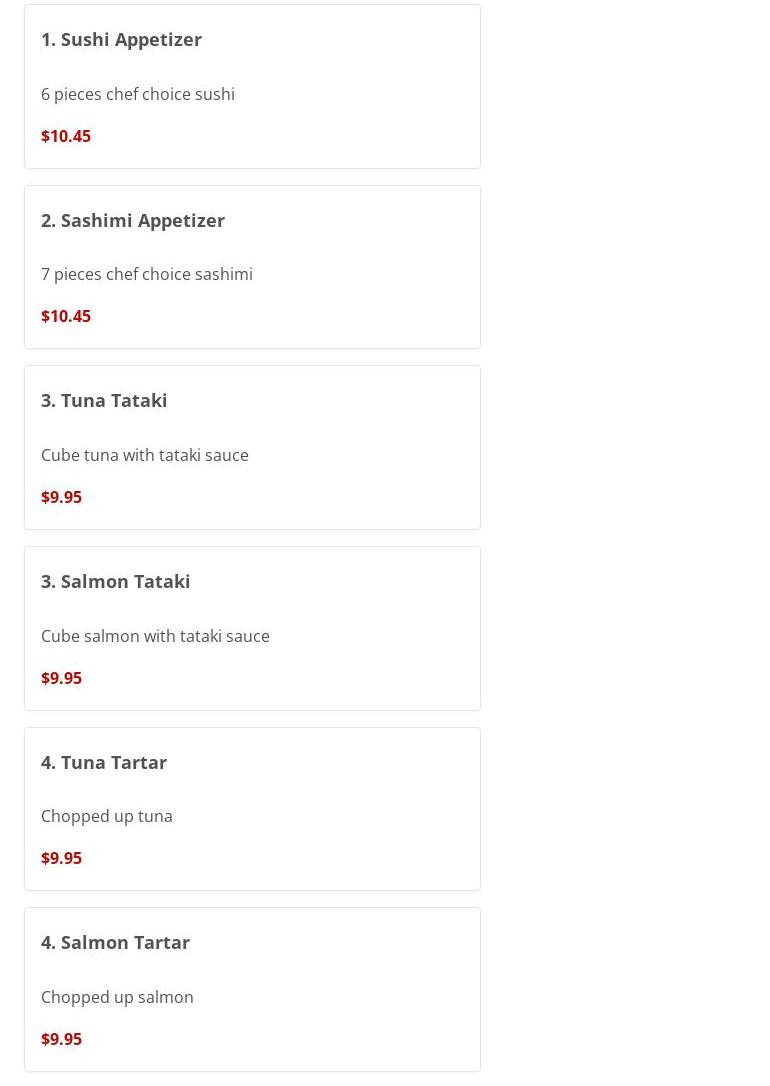Click the '7 pieces chef choice sashimi' description

point(147,274)
